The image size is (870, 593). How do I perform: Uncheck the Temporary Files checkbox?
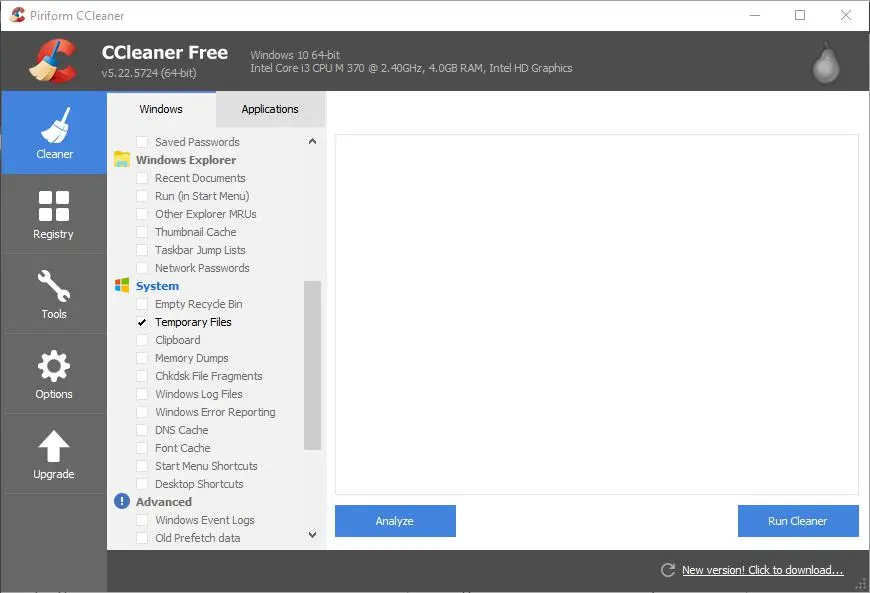142,322
